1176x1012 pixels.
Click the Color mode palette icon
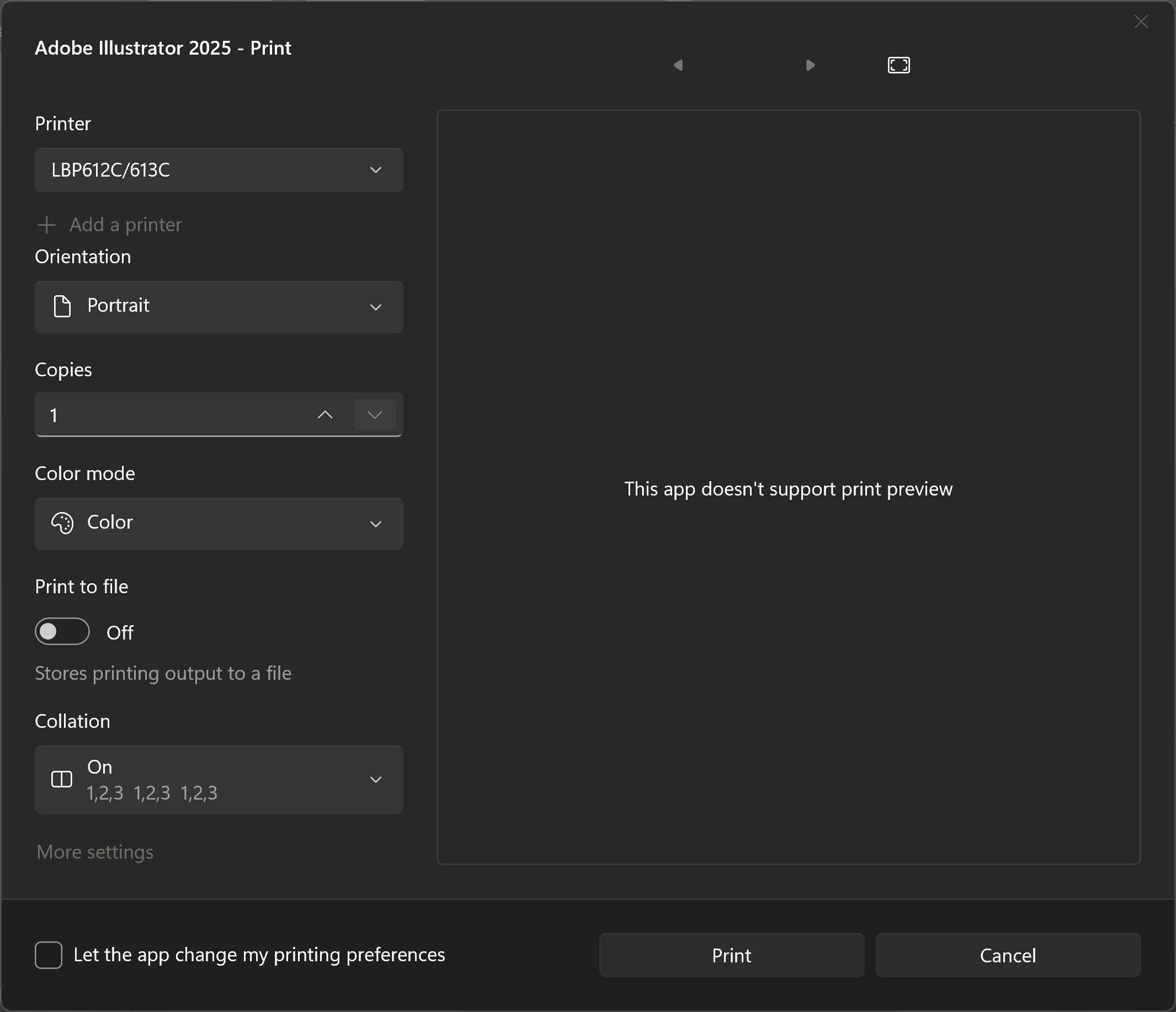(x=62, y=523)
